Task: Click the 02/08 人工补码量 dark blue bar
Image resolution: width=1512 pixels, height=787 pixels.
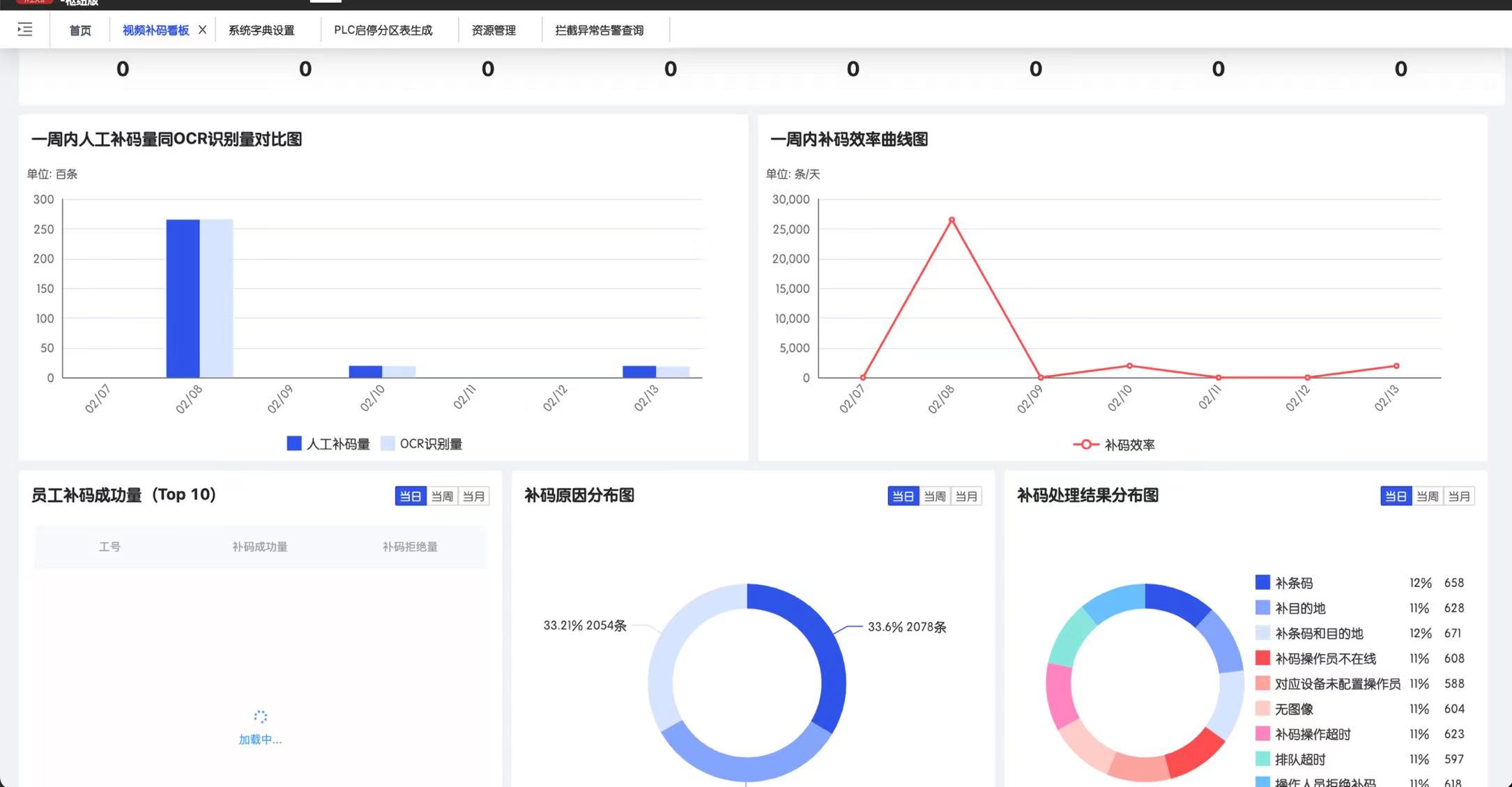Action: [x=183, y=298]
